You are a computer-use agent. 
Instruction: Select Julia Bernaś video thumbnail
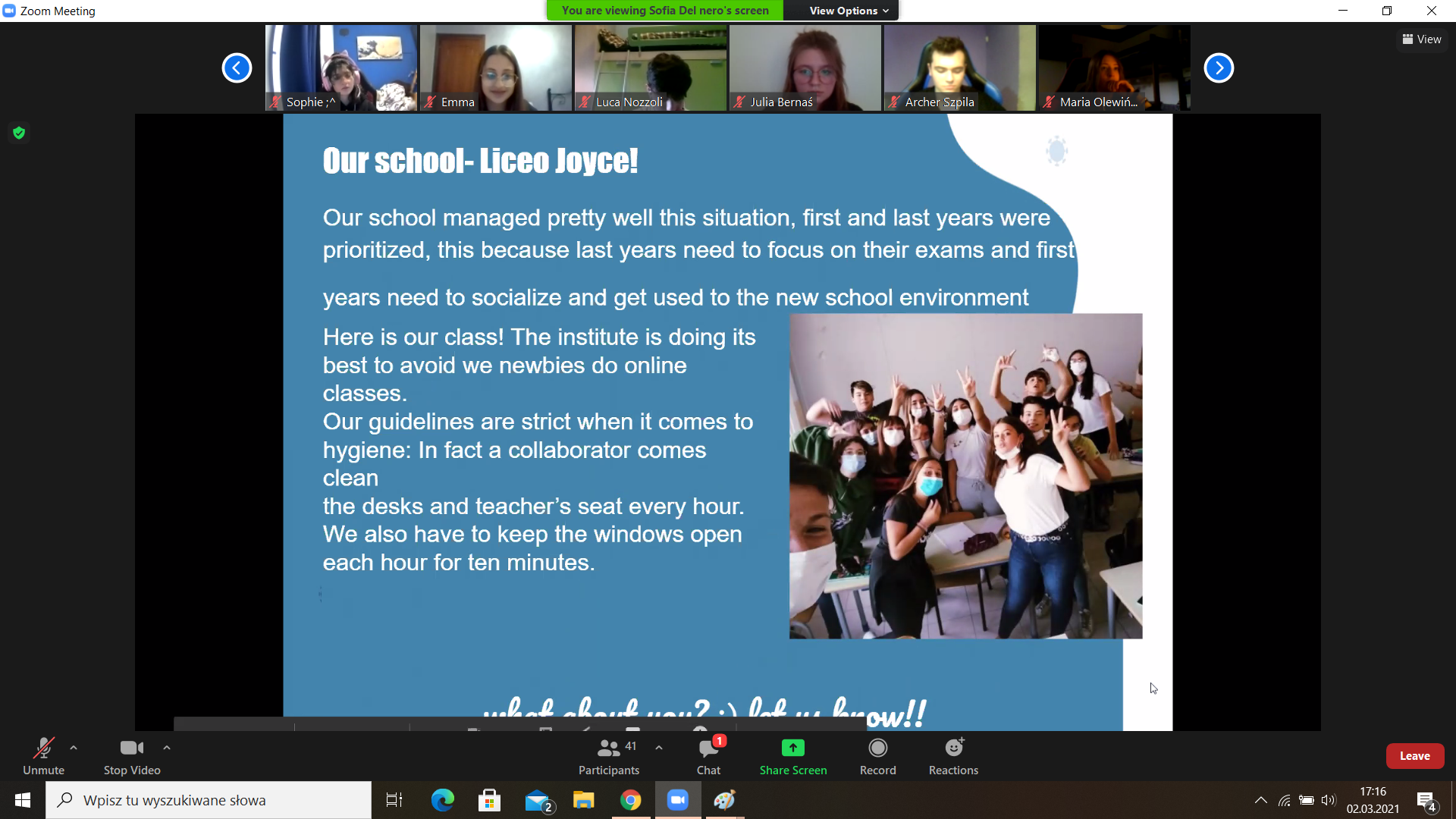click(805, 68)
